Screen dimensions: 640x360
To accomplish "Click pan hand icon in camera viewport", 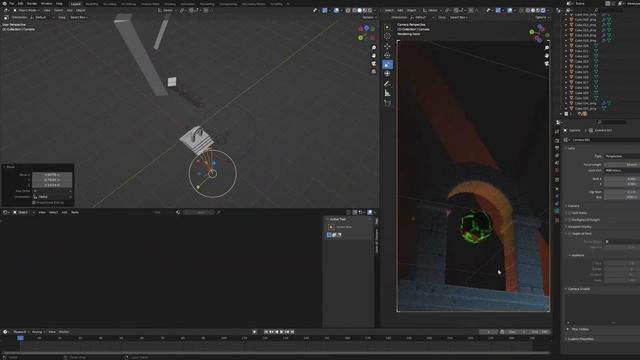I will coord(547,56).
